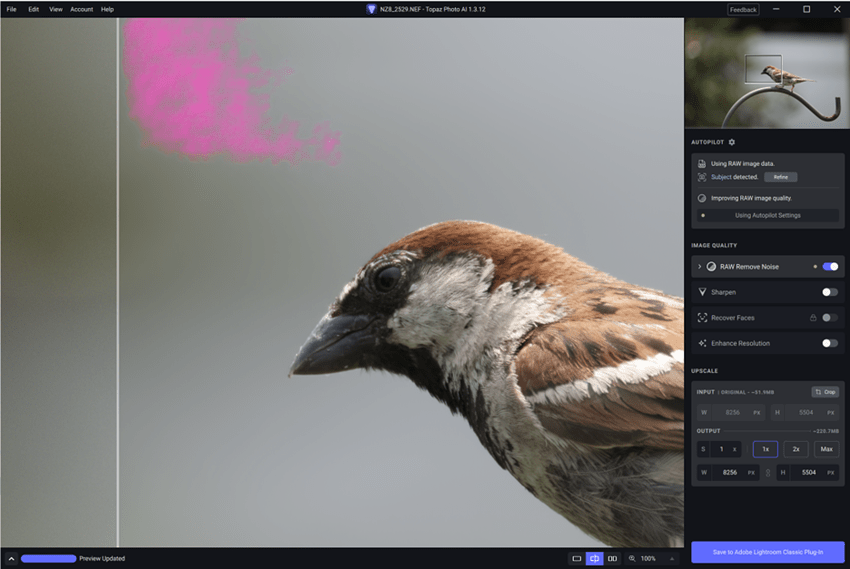Open the Account menu
Image resolution: width=850 pixels, height=569 pixels.
coord(81,9)
